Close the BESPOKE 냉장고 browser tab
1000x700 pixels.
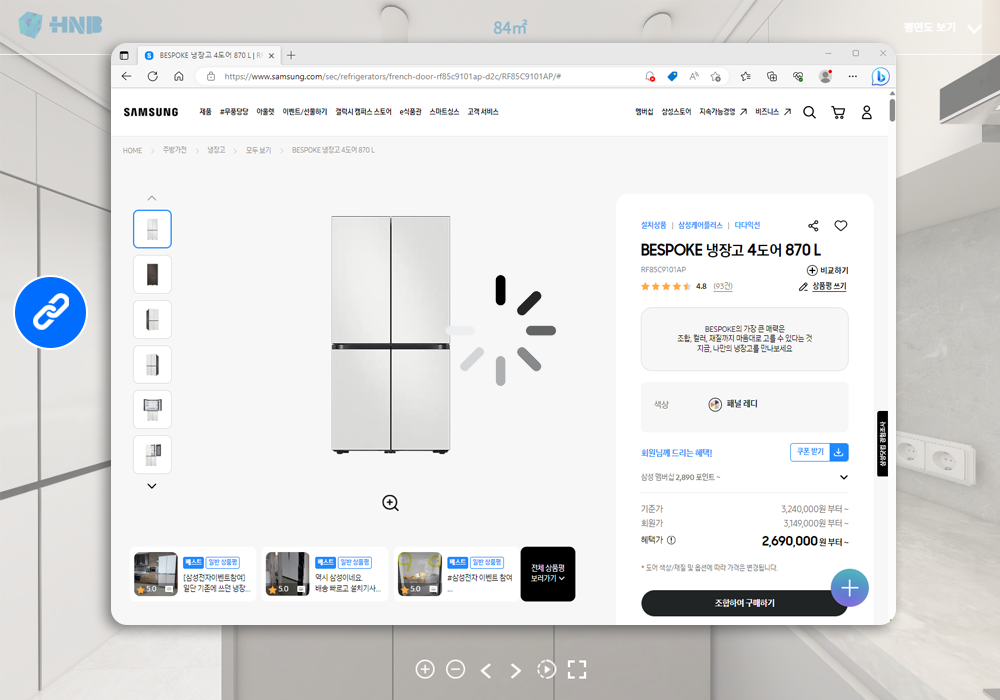click(x=271, y=55)
